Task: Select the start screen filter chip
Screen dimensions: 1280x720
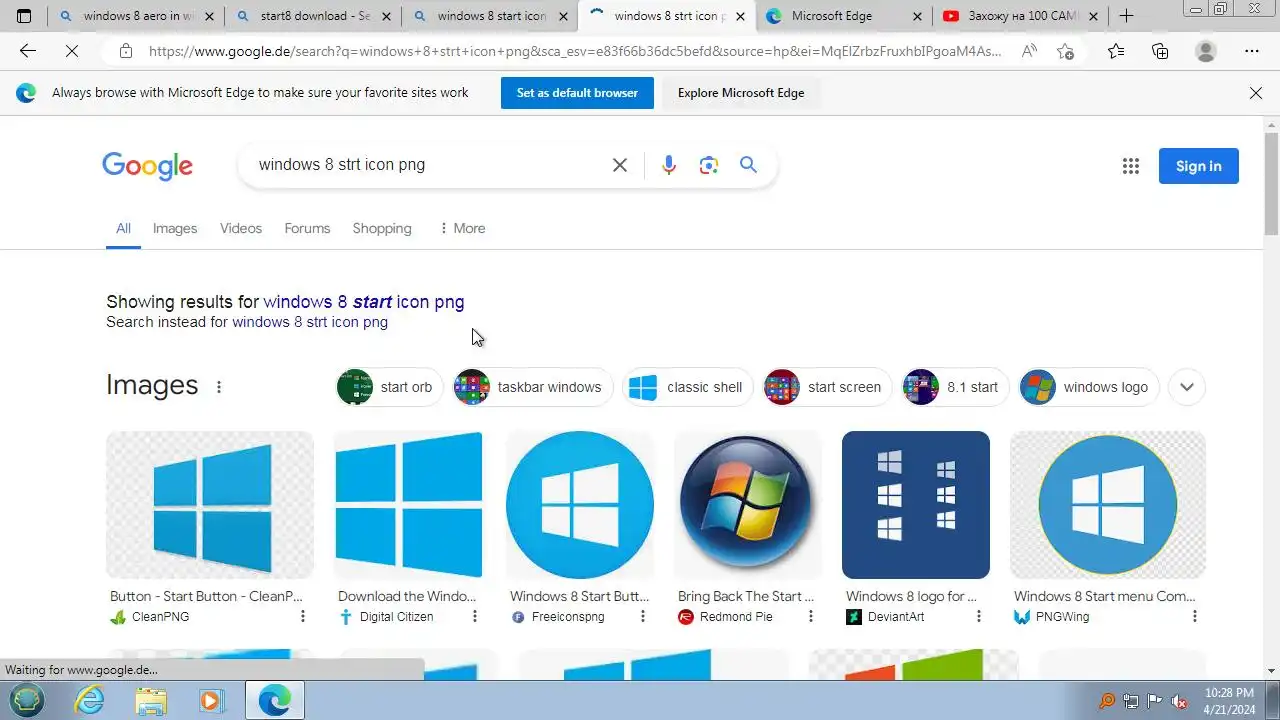Action: pyautogui.click(x=827, y=387)
